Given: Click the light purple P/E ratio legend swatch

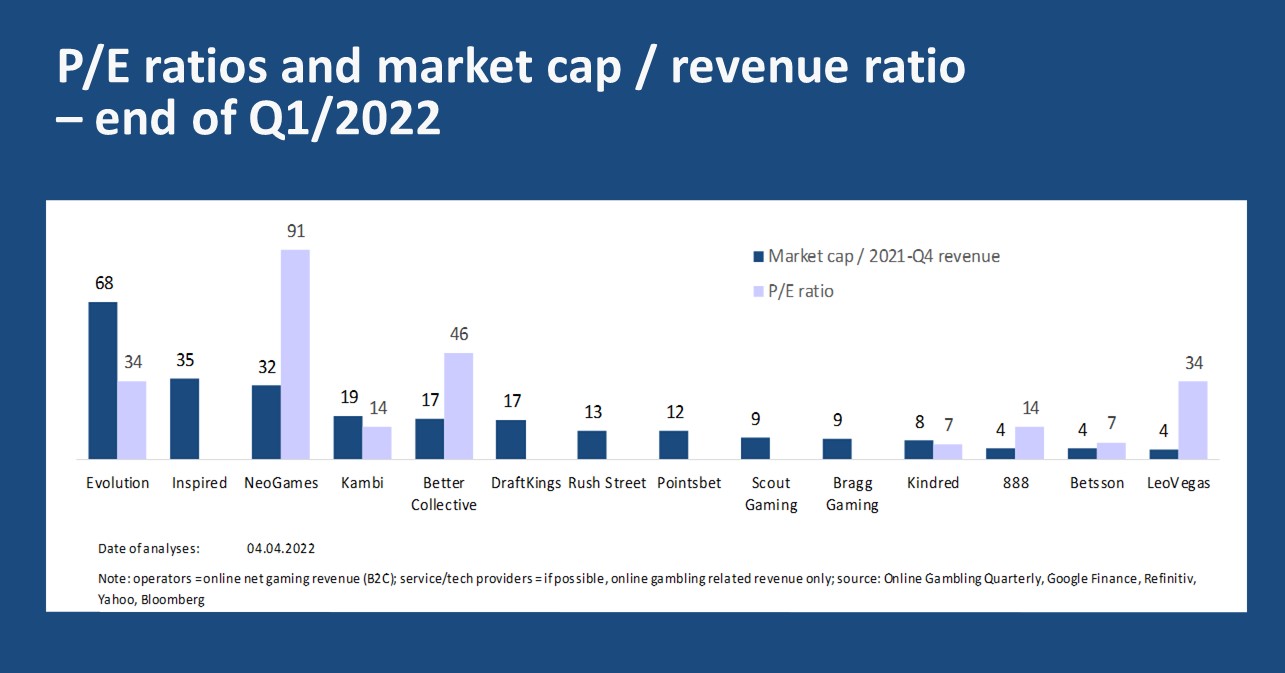Looking at the screenshot, I should point(758,292).
